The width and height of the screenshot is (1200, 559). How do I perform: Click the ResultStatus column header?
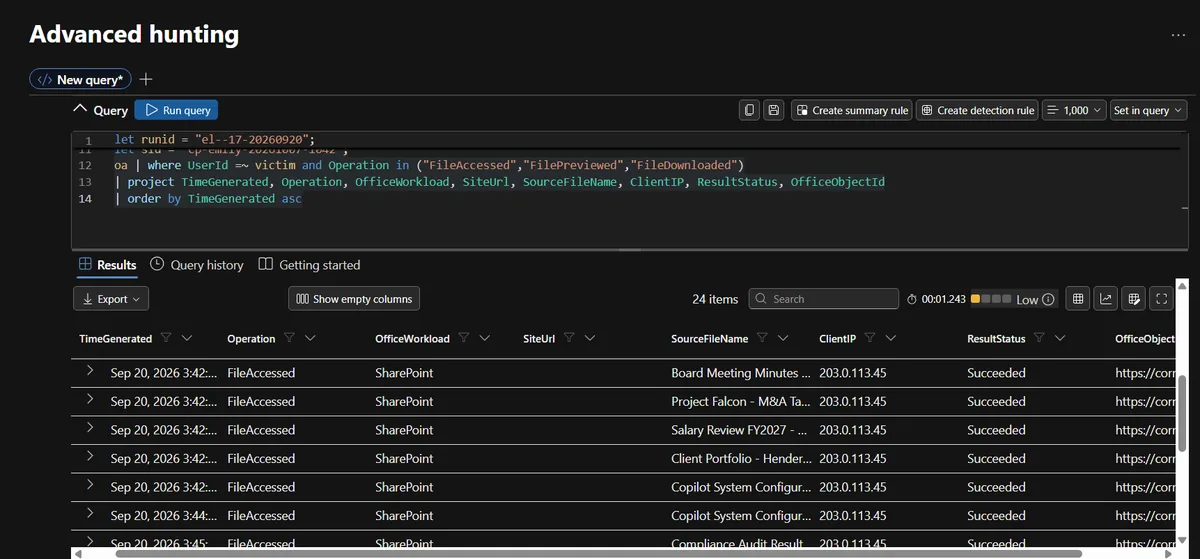996,339
